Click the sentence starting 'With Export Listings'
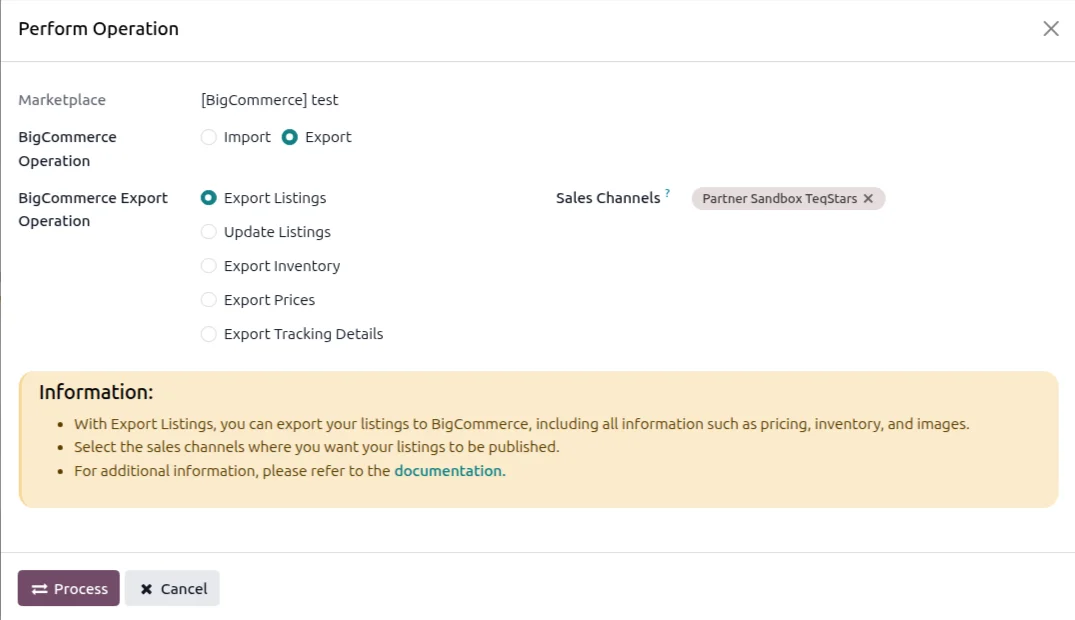The width and height of the screenshot is (1075, 620). tap(522, 425)
